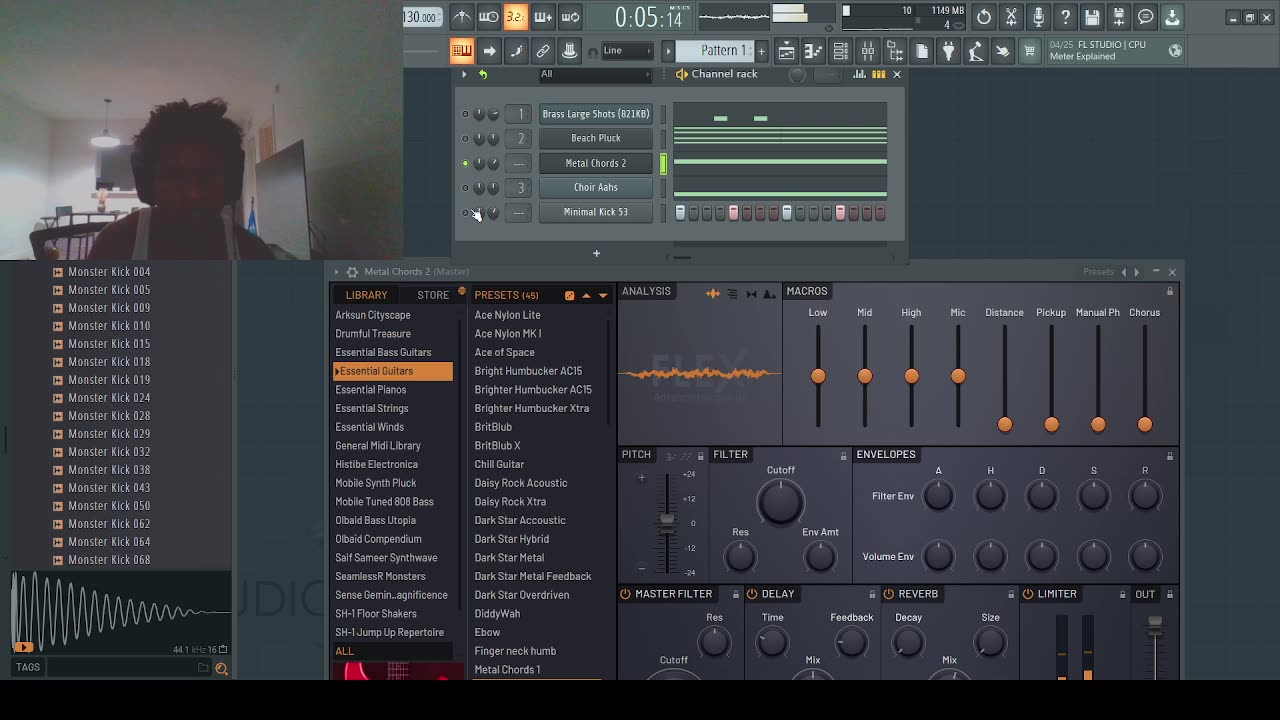Add a new channel with the plus button
This screenshot has width=1280, height=720.
[596, 253]
